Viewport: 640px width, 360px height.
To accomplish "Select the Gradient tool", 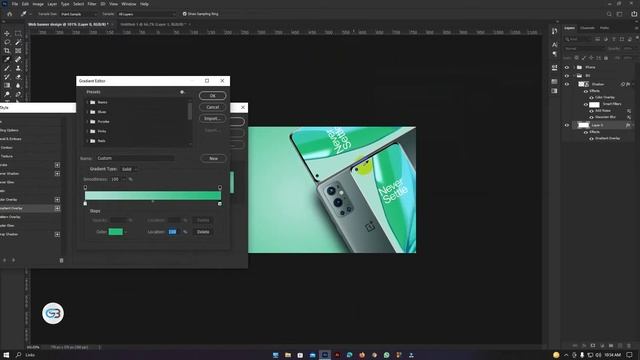I will pyautogui.click(x=7, y=85).
